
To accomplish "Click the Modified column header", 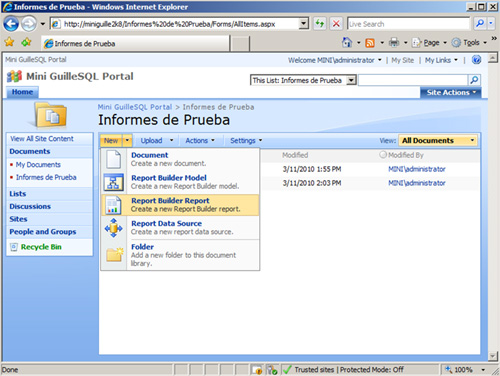I will click(295, 155).
